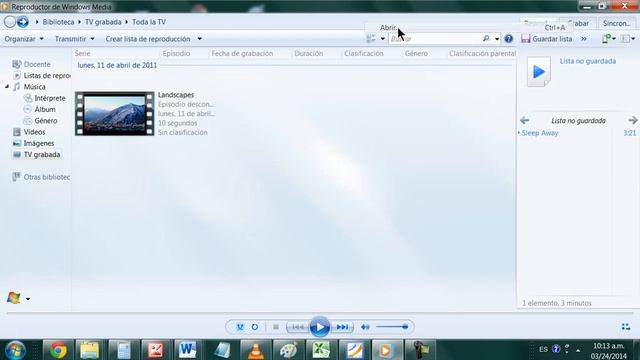Open the online stores Windows logo dropdown
Image resolution: width=640 pixels, height=360 pixels.
27,299
